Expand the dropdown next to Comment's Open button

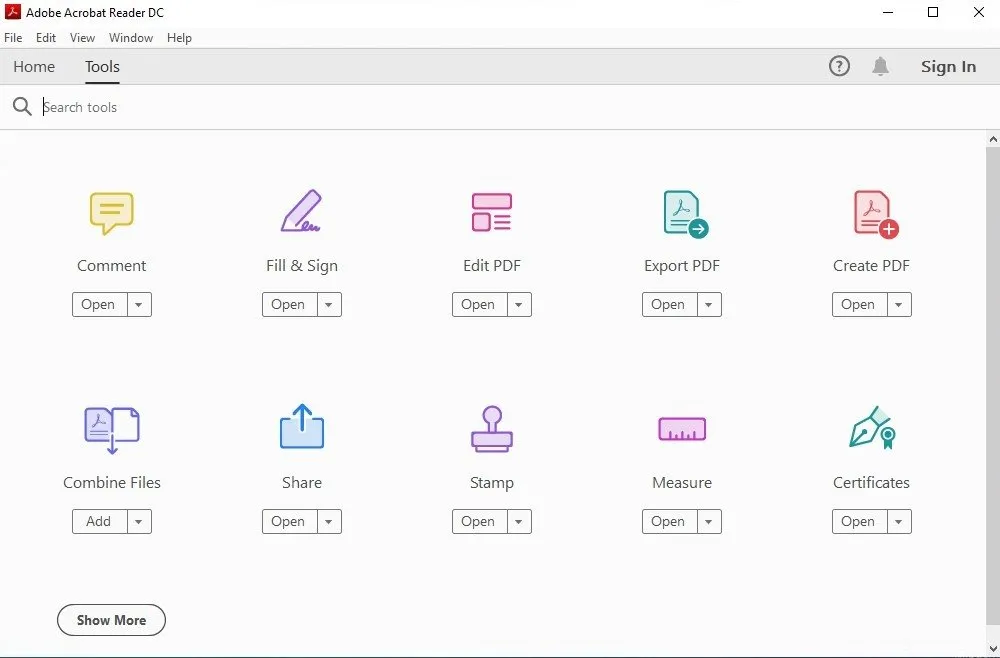[139, 304]
